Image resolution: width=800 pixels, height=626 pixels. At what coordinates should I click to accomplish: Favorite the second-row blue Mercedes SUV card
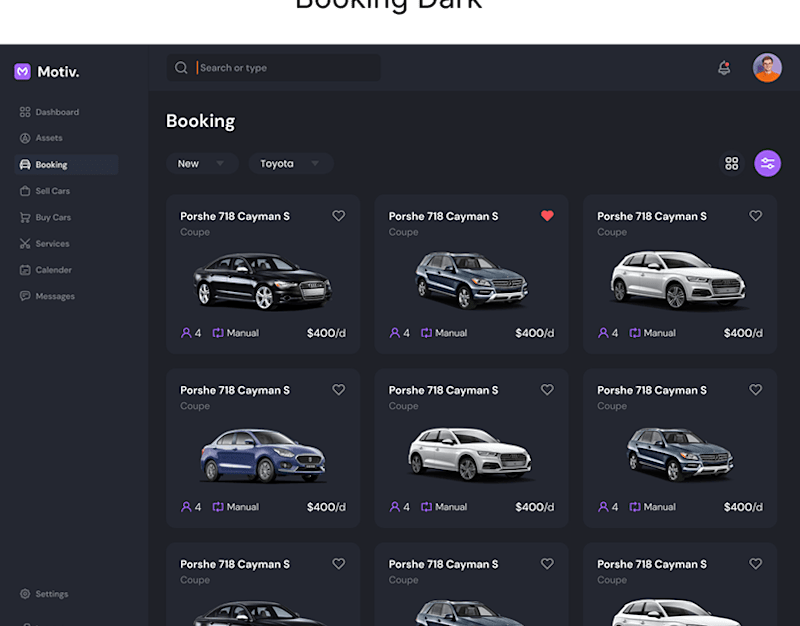tap(756, 390)
